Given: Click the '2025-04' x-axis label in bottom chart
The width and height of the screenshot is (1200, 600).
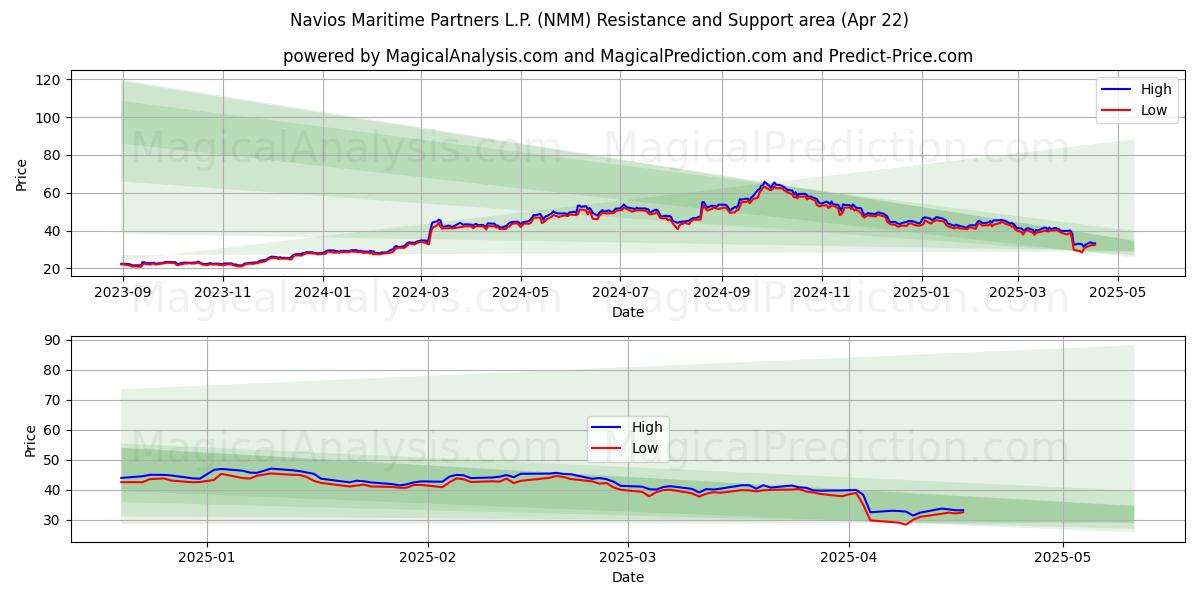Looking at the screenshot, I should (x=849, y=557).
